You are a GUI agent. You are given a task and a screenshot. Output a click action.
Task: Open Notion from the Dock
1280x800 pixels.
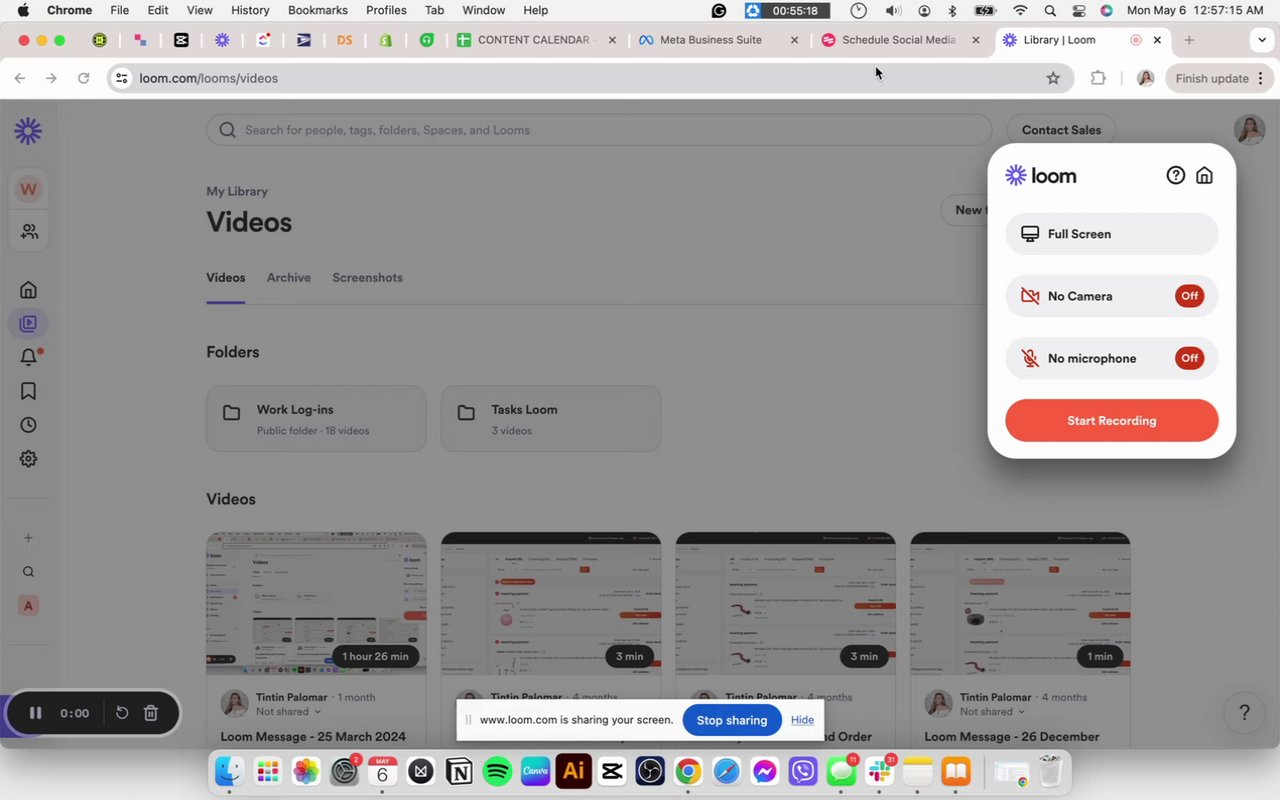click(x=459, y=771)
